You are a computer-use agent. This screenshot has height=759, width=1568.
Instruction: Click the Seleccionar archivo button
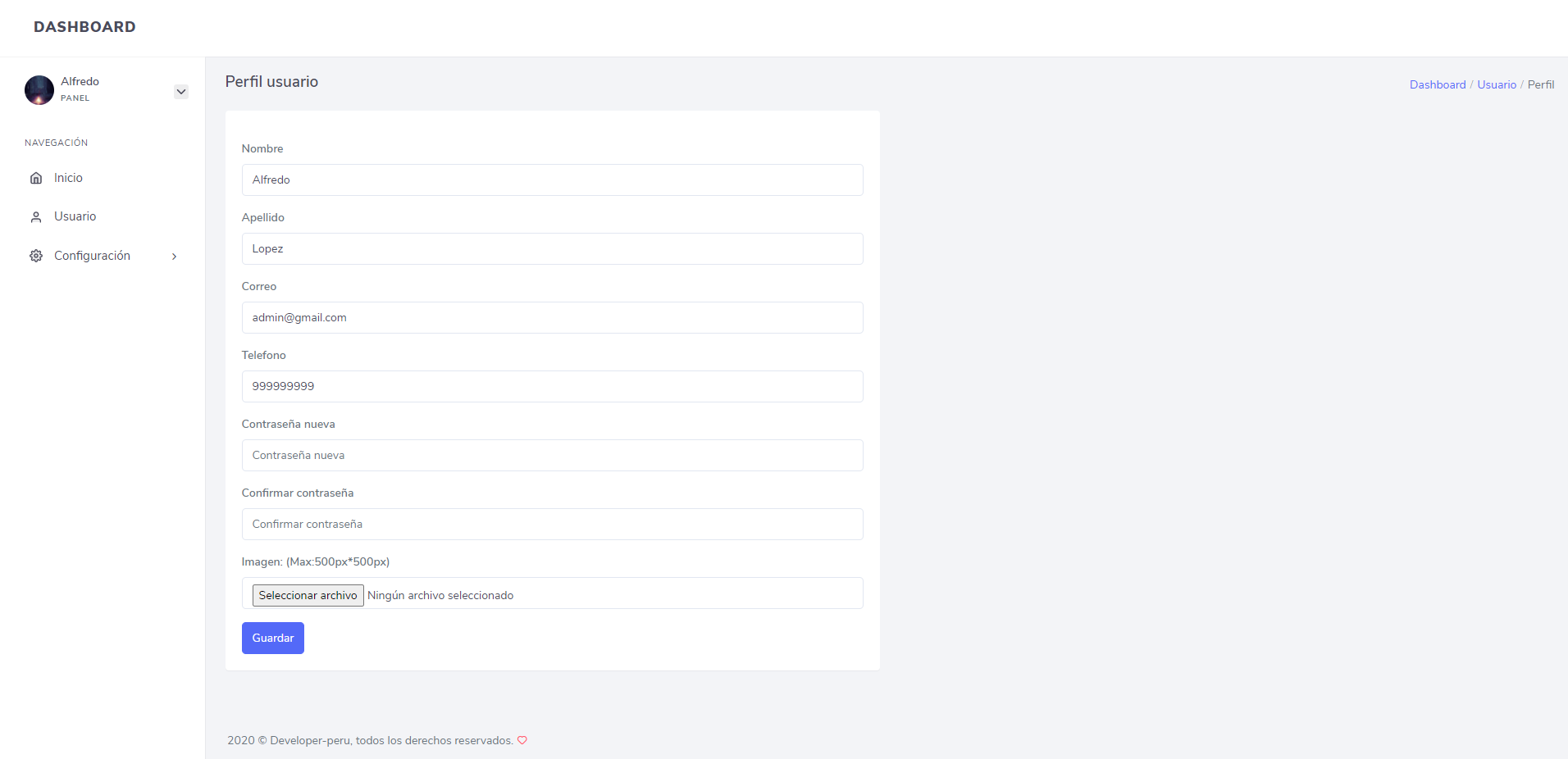[x=308, y=595]
